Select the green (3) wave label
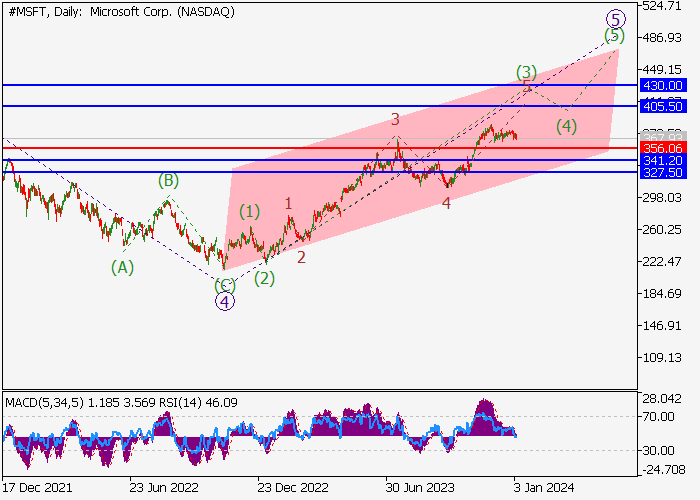Image resolution: width=700 pixels, height=500 pixels. click(x=526, y=72)
